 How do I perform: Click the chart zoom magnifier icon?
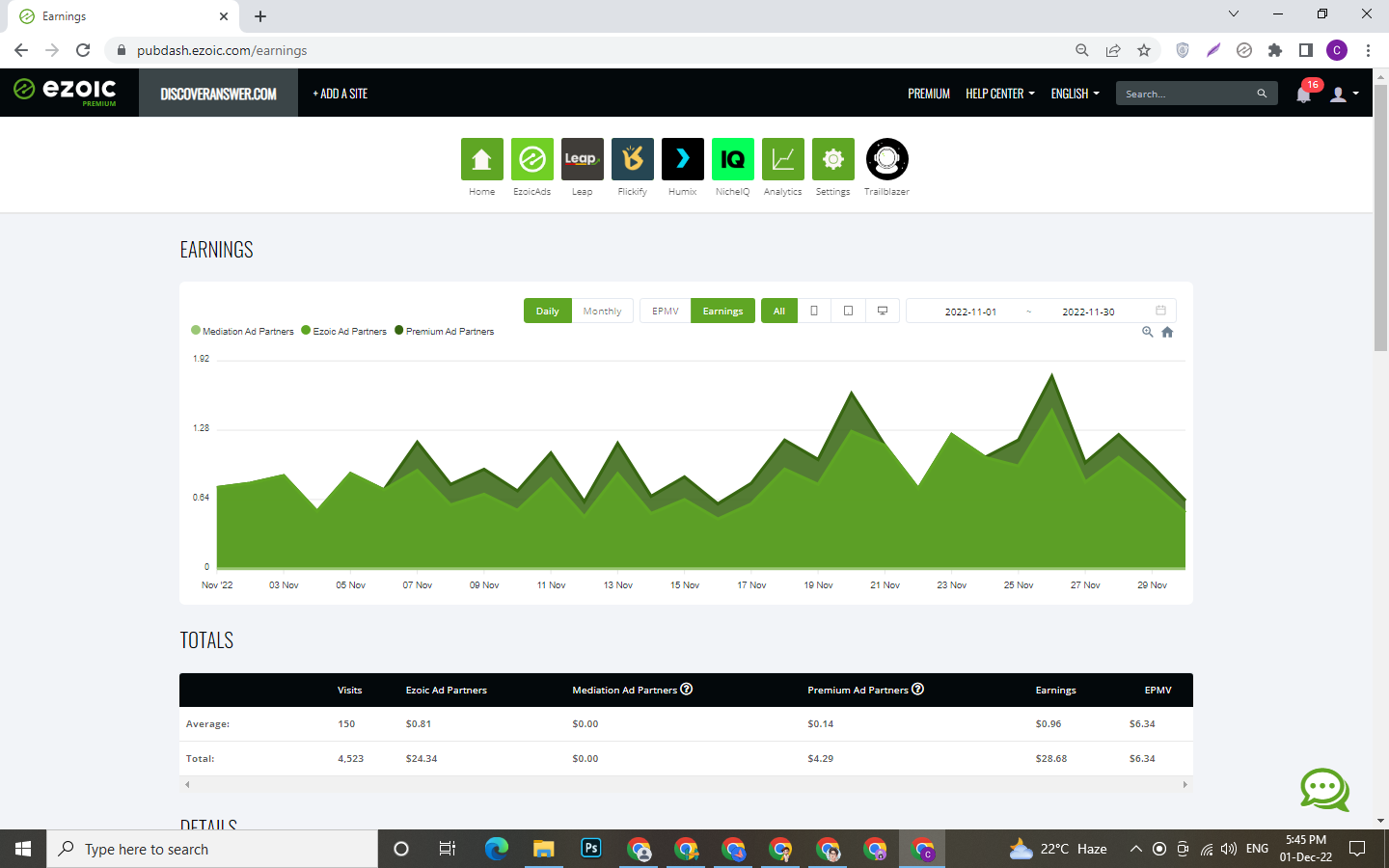pyautogui.click(x=1148, y=332)
